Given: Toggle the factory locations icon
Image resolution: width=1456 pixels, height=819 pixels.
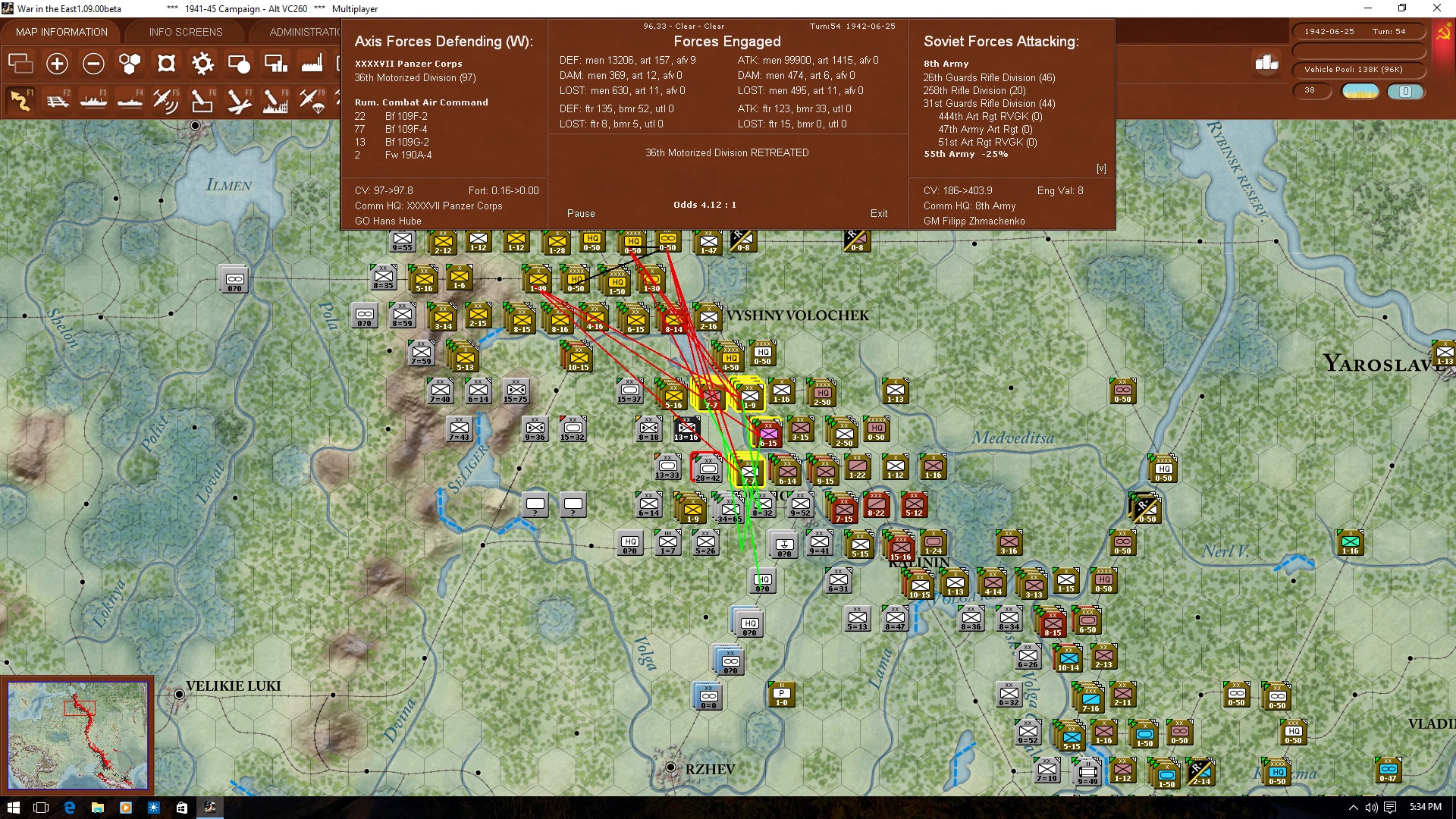Looking at the screenshot, I should pos(312,64).
